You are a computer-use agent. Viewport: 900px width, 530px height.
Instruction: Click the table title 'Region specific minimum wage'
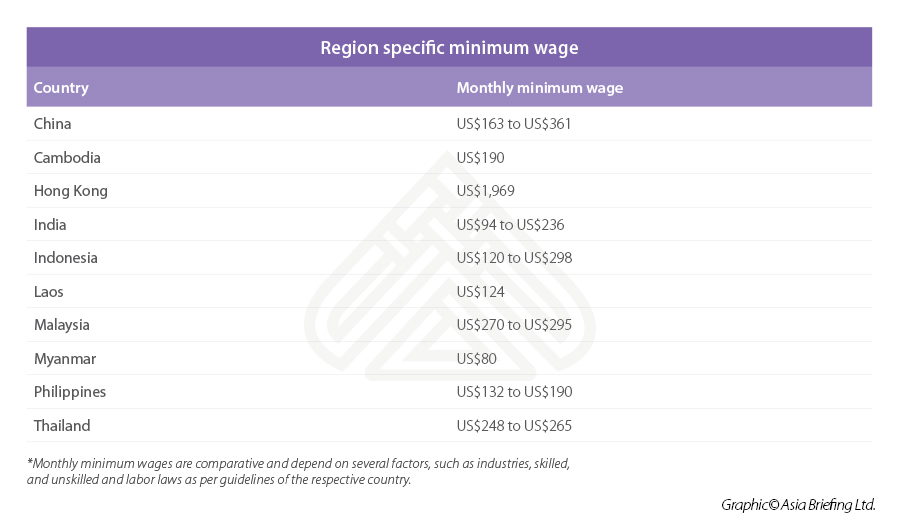coord(449,48)
